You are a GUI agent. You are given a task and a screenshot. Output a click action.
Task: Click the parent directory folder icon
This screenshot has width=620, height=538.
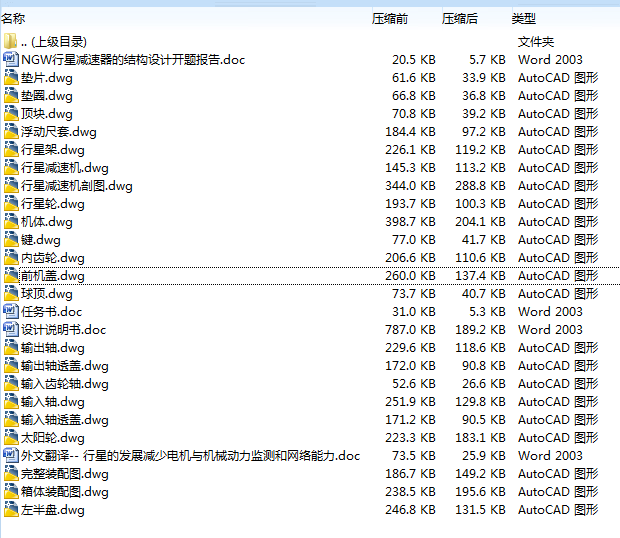pyautogui.click(x=11, y=41)
